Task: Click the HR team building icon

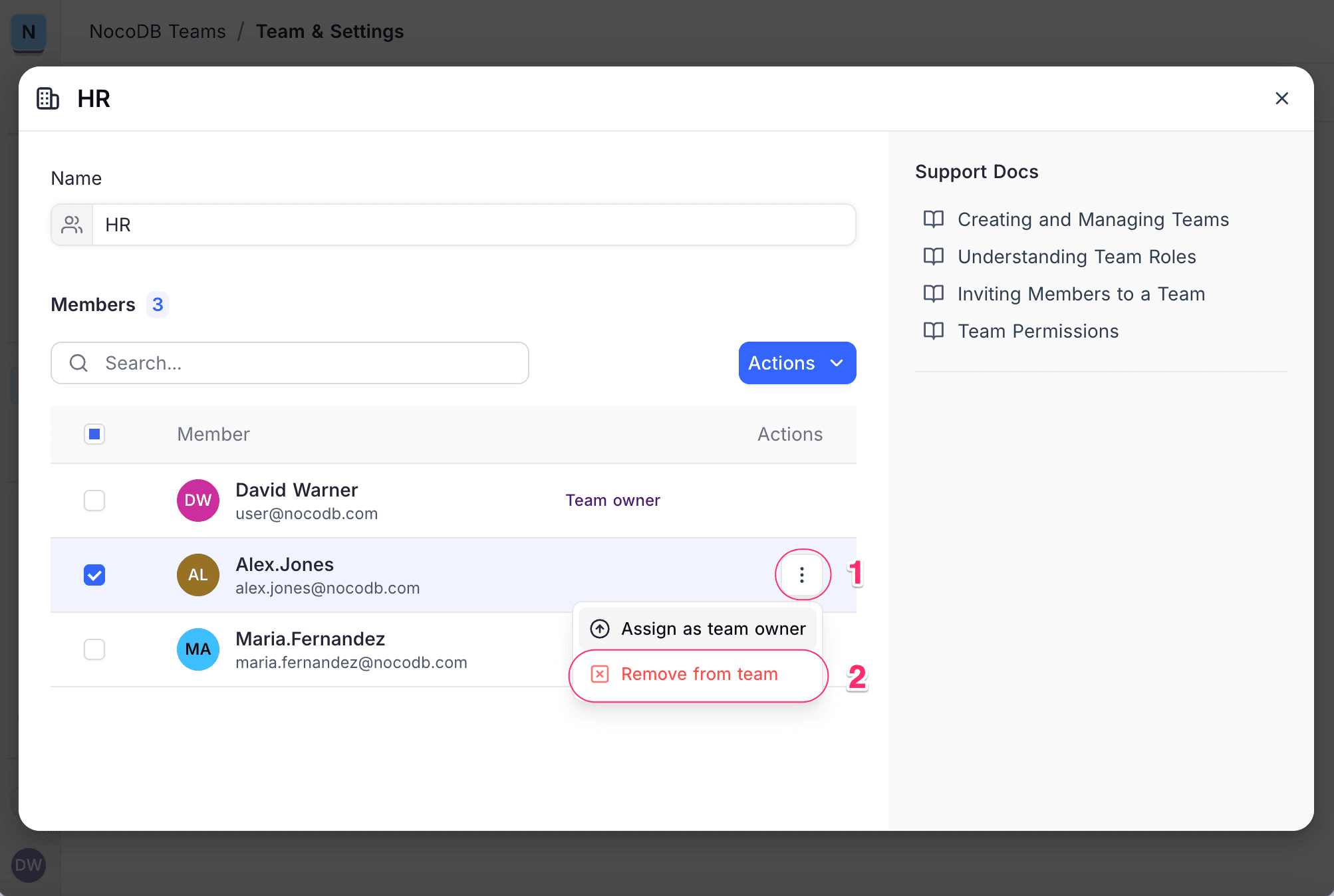Action: (48, 98)
